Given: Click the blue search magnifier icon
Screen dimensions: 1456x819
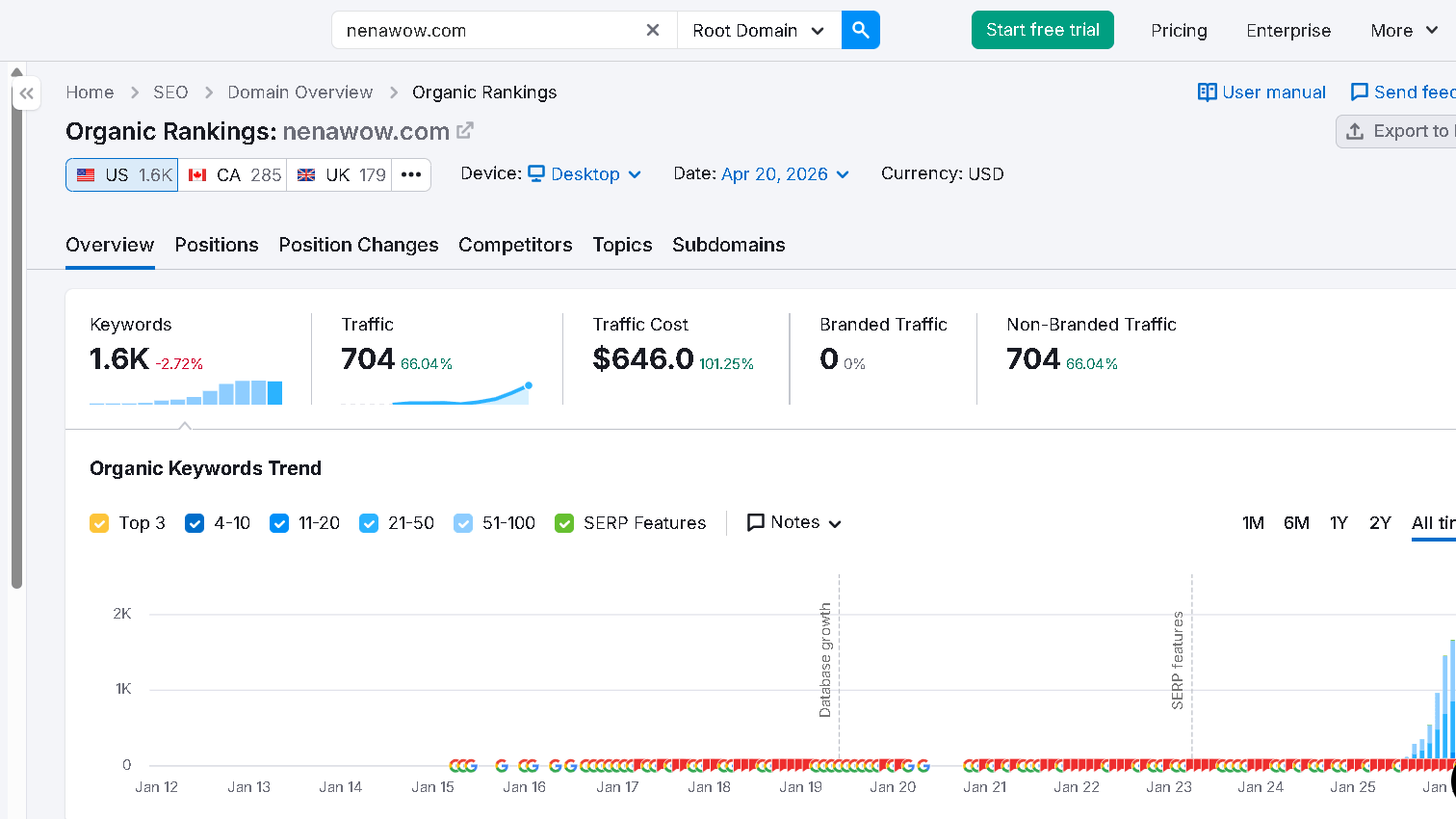Looking at the screenshot, I should (x=860, y=30).
